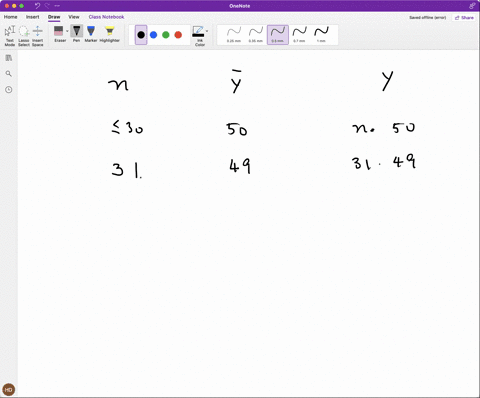This screenshot has width=480, height=398.
Task: Select the Text Mode tool
Action: click(10, 35)
